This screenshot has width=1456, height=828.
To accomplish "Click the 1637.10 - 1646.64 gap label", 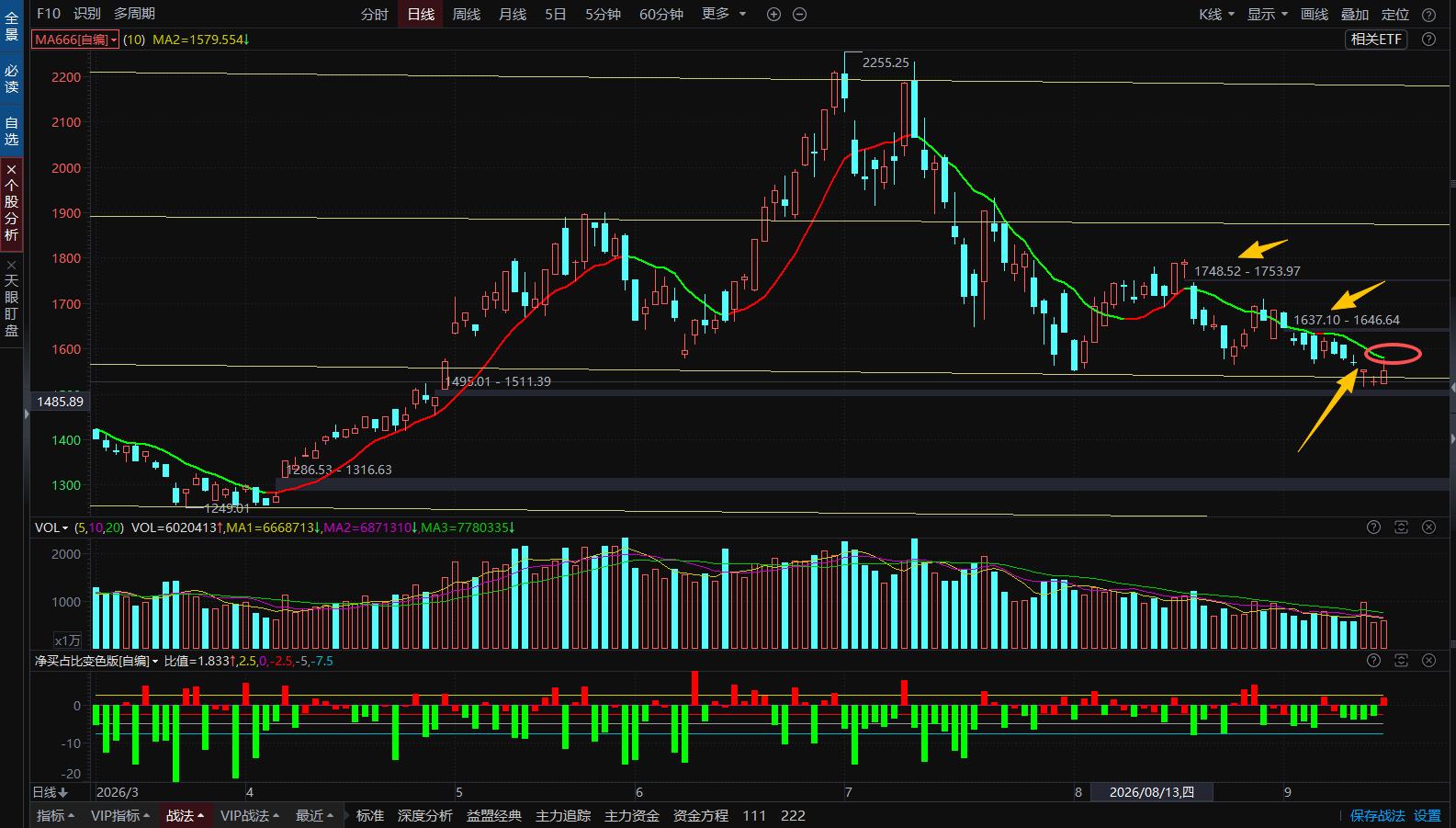I will pyautogui.click(x=1347, y=320).
